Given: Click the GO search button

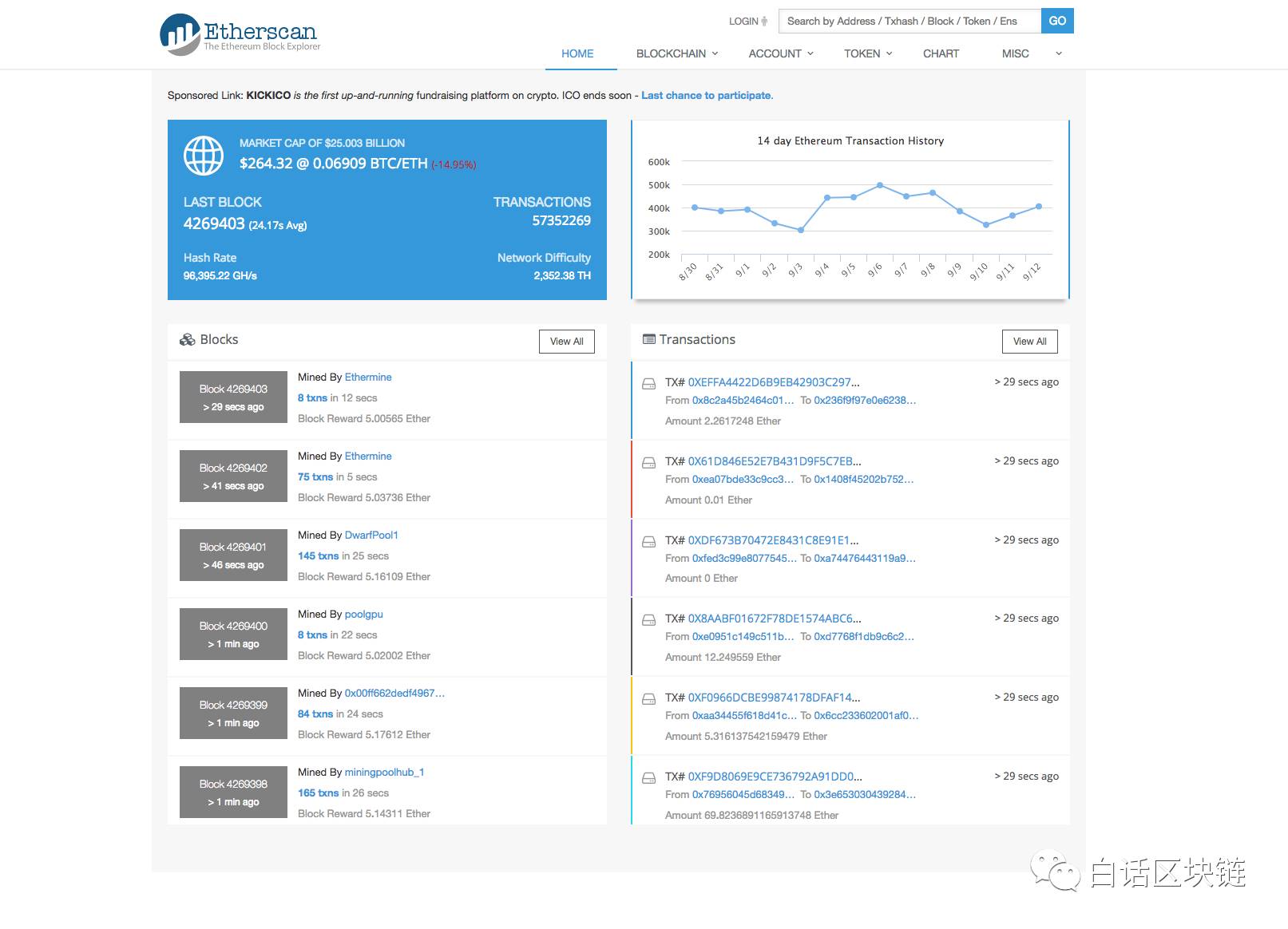Looking at the screenshot, I should click(1057, 21).
